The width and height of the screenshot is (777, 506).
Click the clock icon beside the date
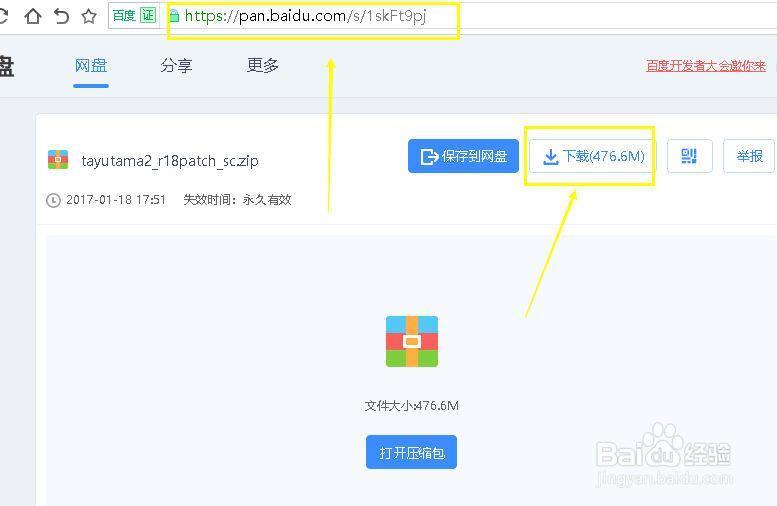point(53,200)
